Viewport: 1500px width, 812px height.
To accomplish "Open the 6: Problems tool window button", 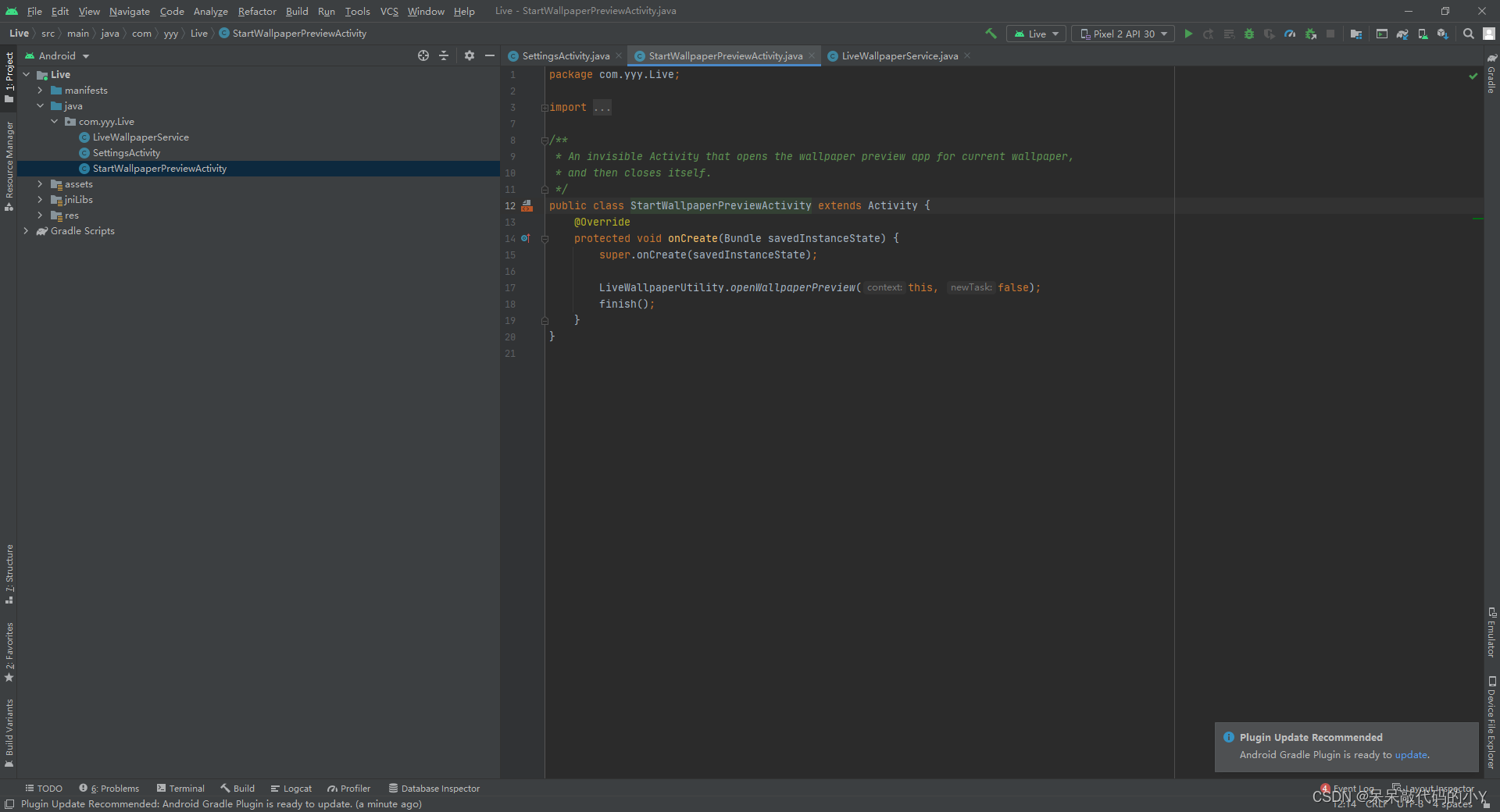I will (109, 789).
